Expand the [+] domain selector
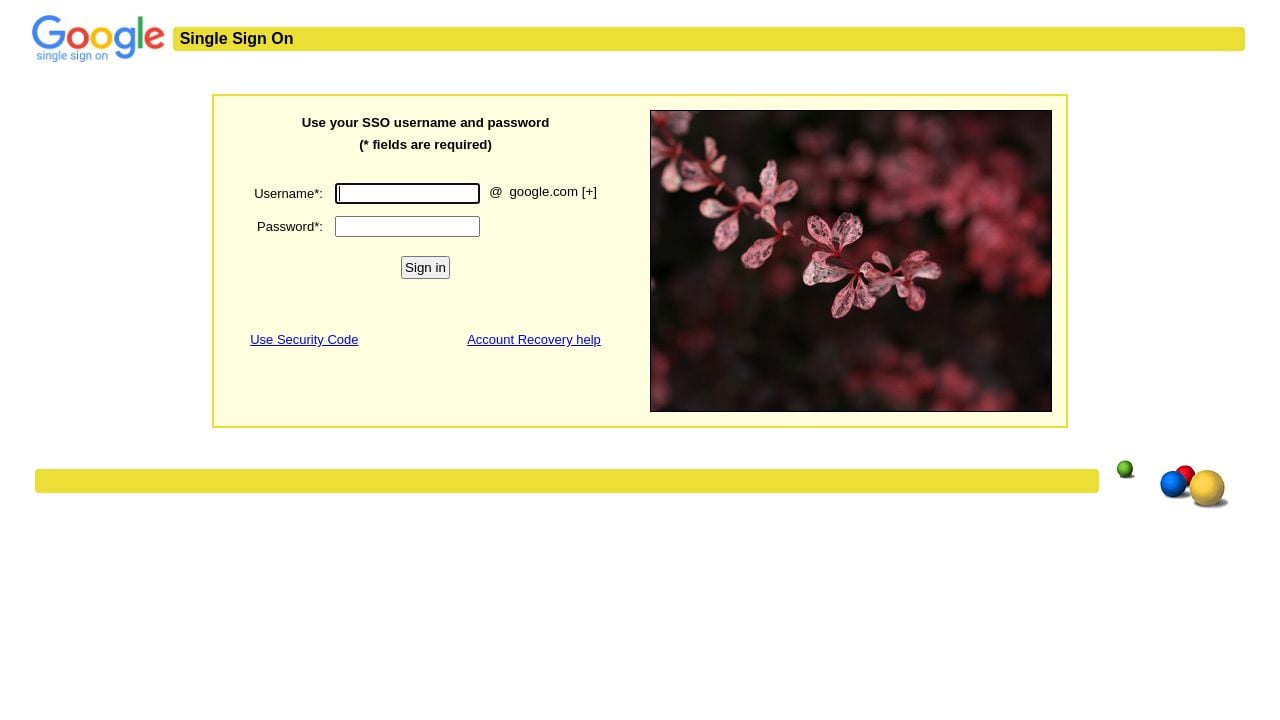 tap(589, 192)
